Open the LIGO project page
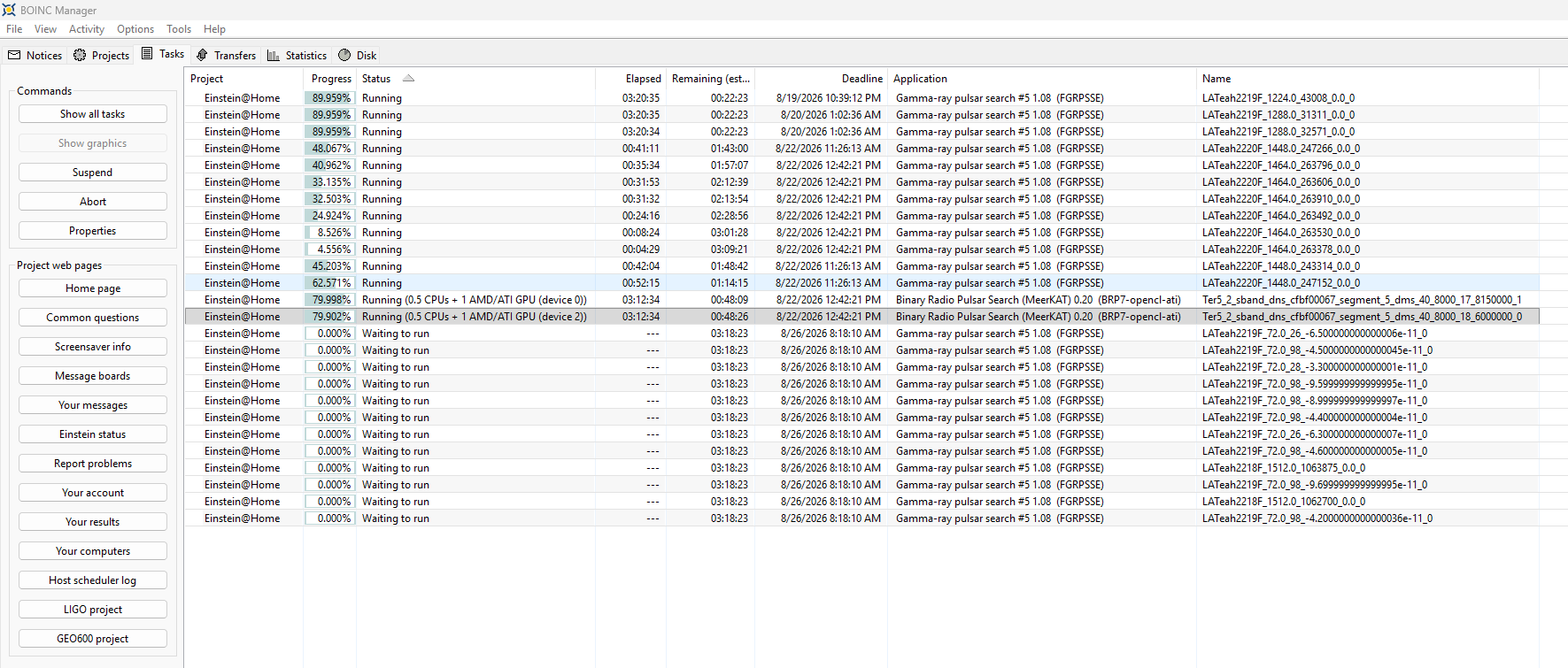This screenshot has height=668, width=1568. coord(93,610)
